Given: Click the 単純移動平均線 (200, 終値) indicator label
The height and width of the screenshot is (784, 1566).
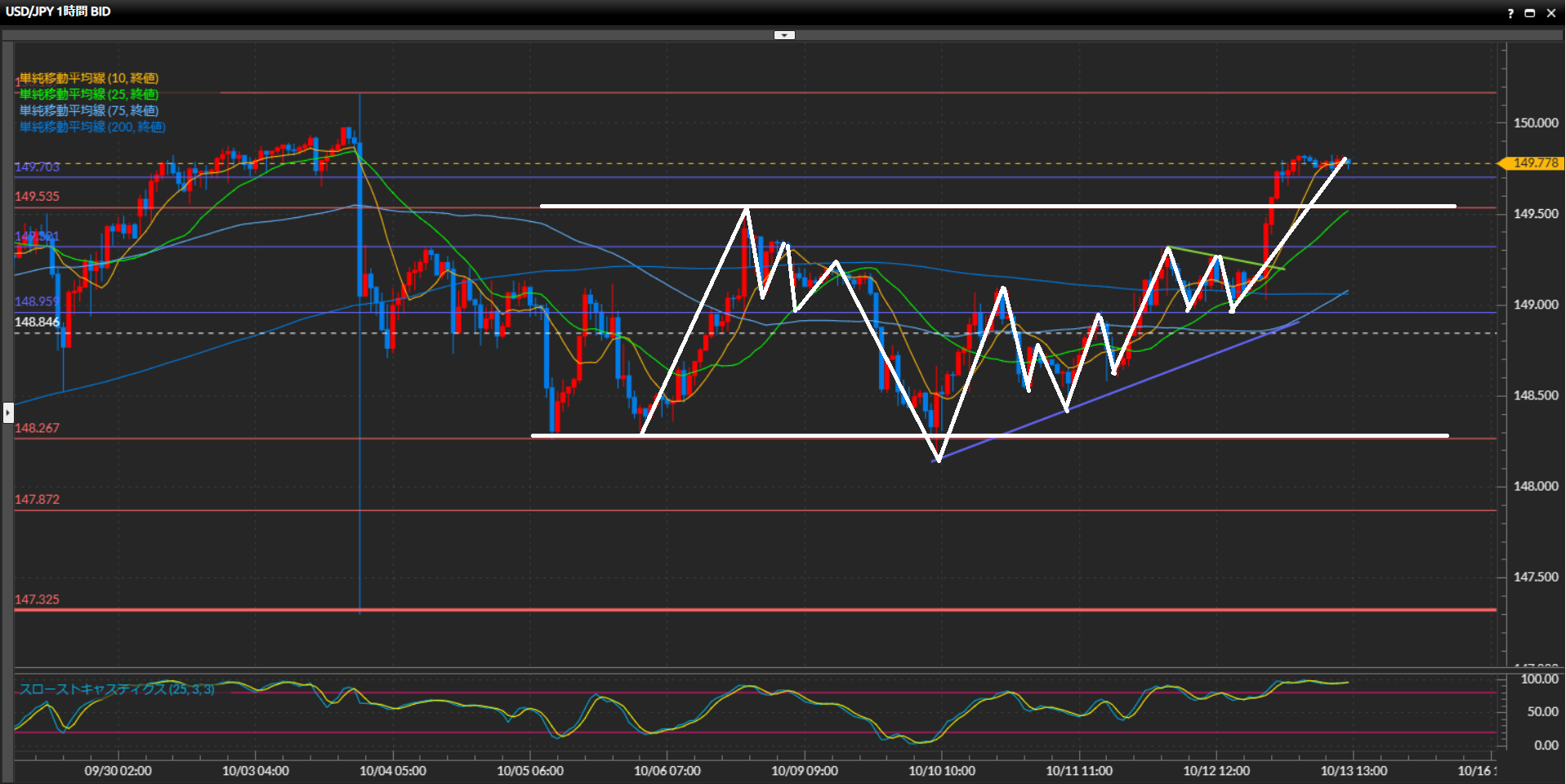Looking at the screenshot, I should pyautogui.click(x=92, y=127).
